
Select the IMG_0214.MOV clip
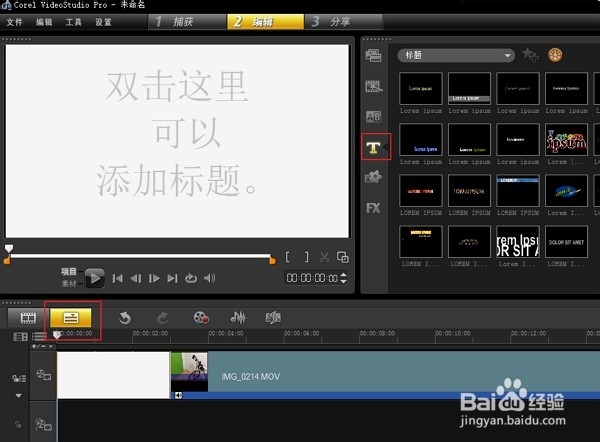click(x=385, y=376)
